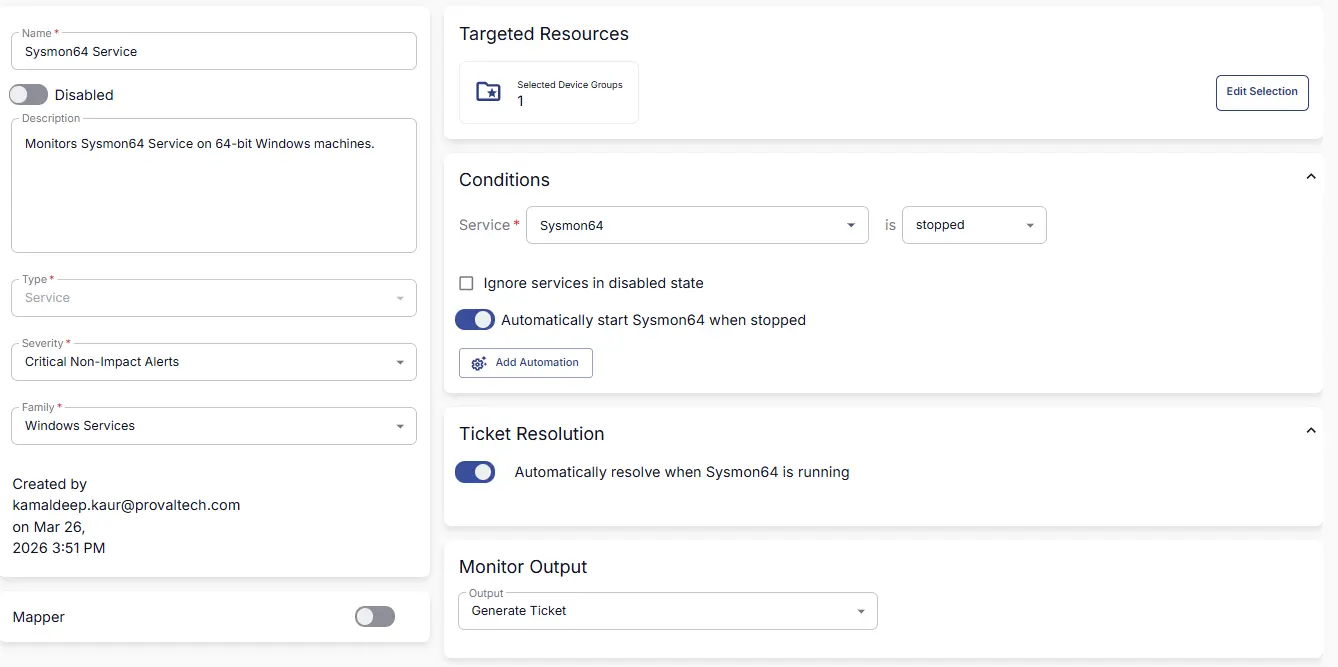This screenshot has width=1338, height=667.
Task: Open the Output Generate Ticket dropdown
Action: [667, 611]
